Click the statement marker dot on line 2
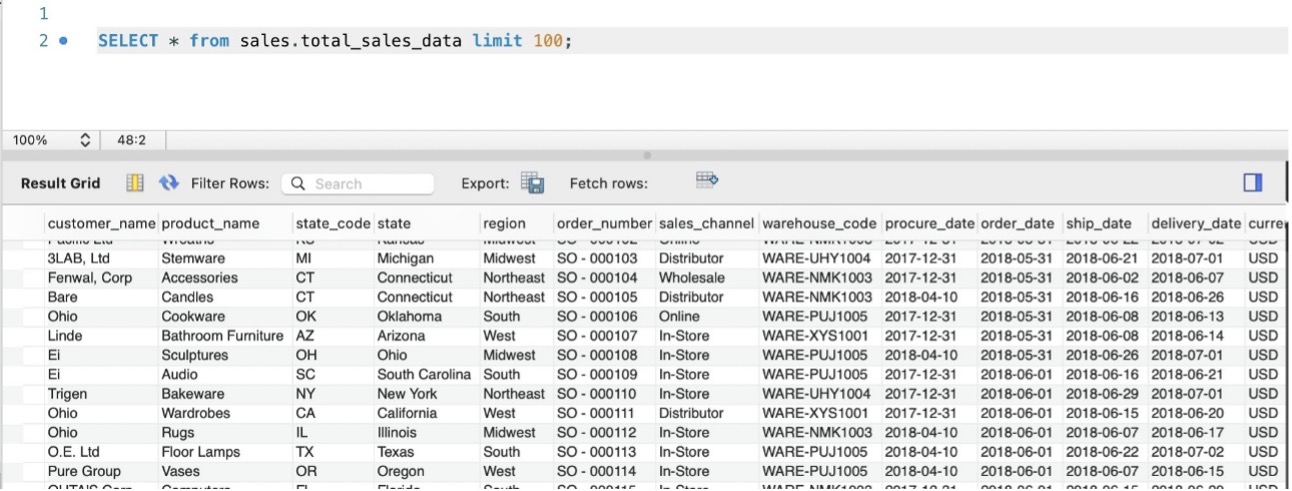 [x=64, y=42]
